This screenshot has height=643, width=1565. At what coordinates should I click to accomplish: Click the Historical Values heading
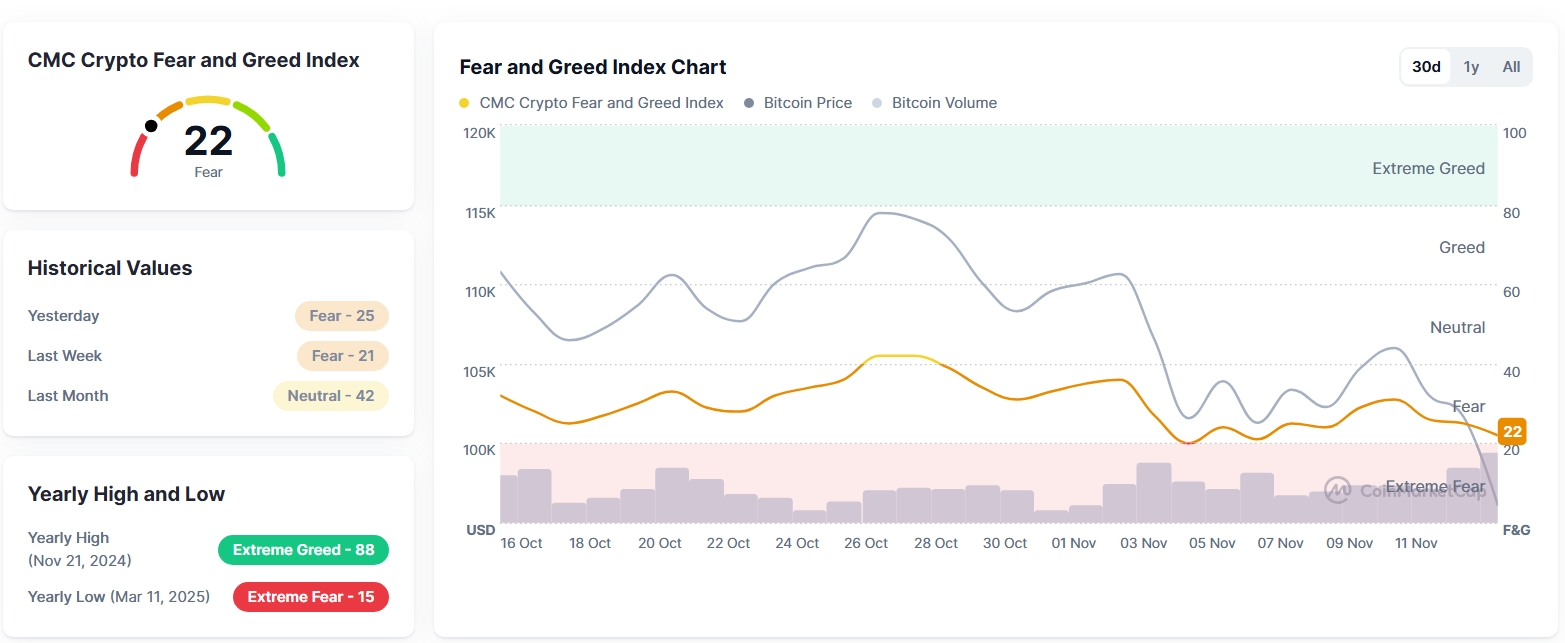pyautogui.click(x=110, y=268)
